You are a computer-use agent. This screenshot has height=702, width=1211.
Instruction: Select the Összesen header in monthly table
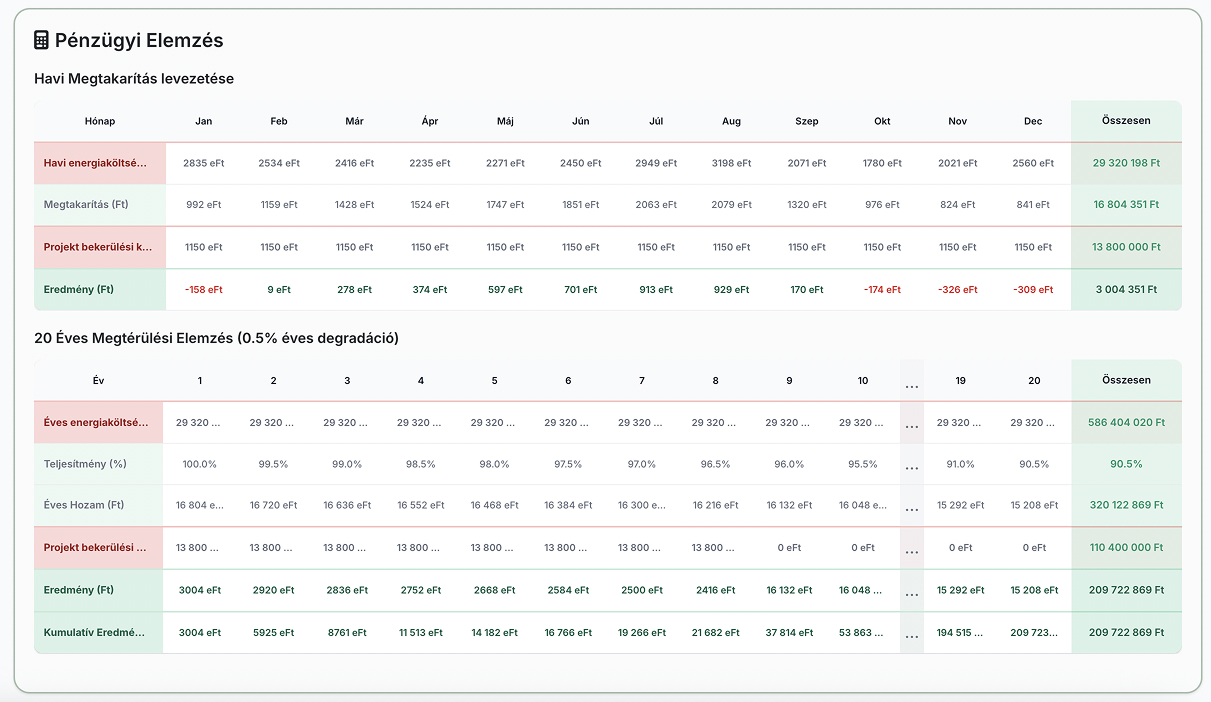coord(1126,120)
